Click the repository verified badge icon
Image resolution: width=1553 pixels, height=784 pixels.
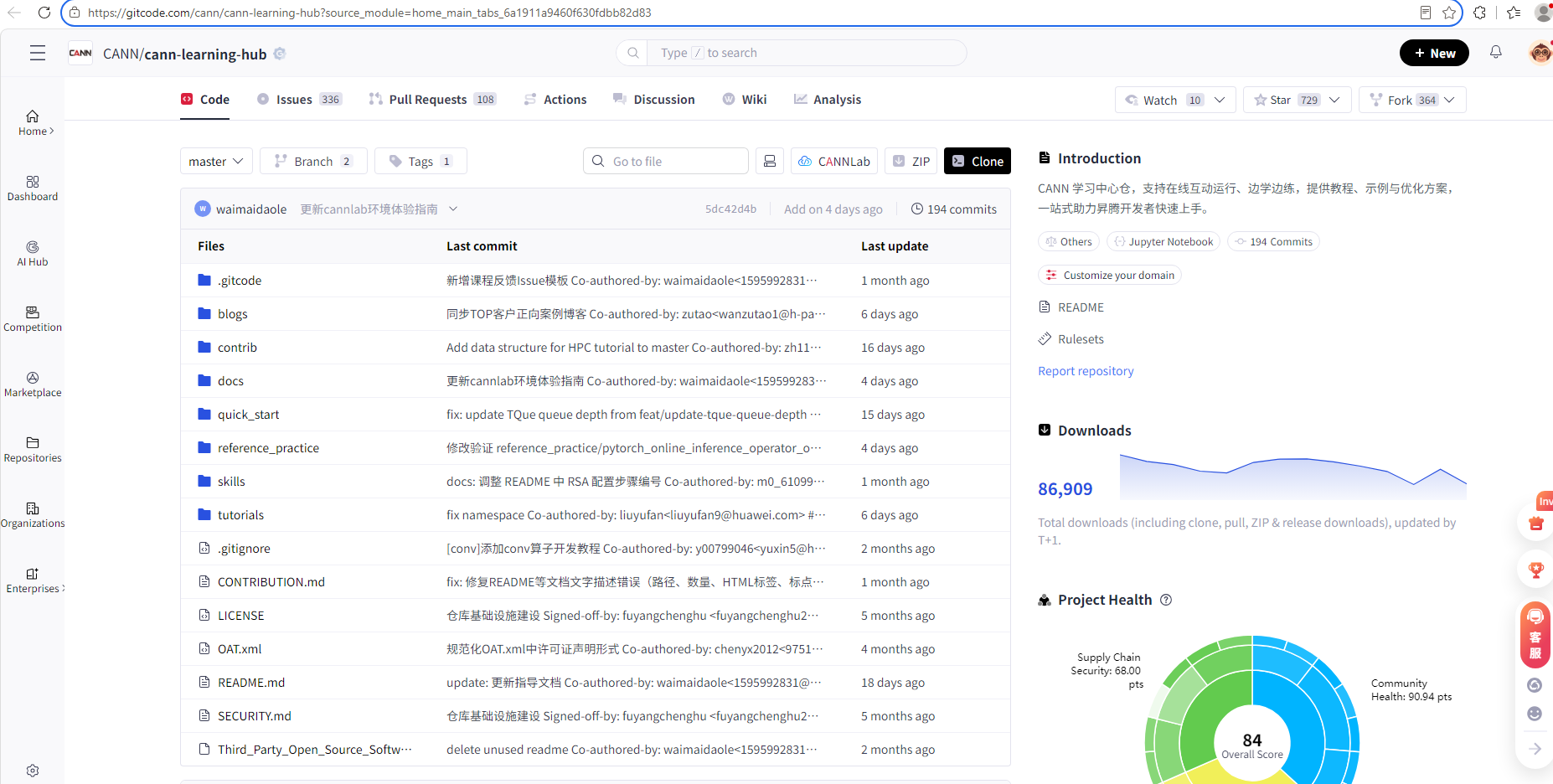(x=280, y=54)
